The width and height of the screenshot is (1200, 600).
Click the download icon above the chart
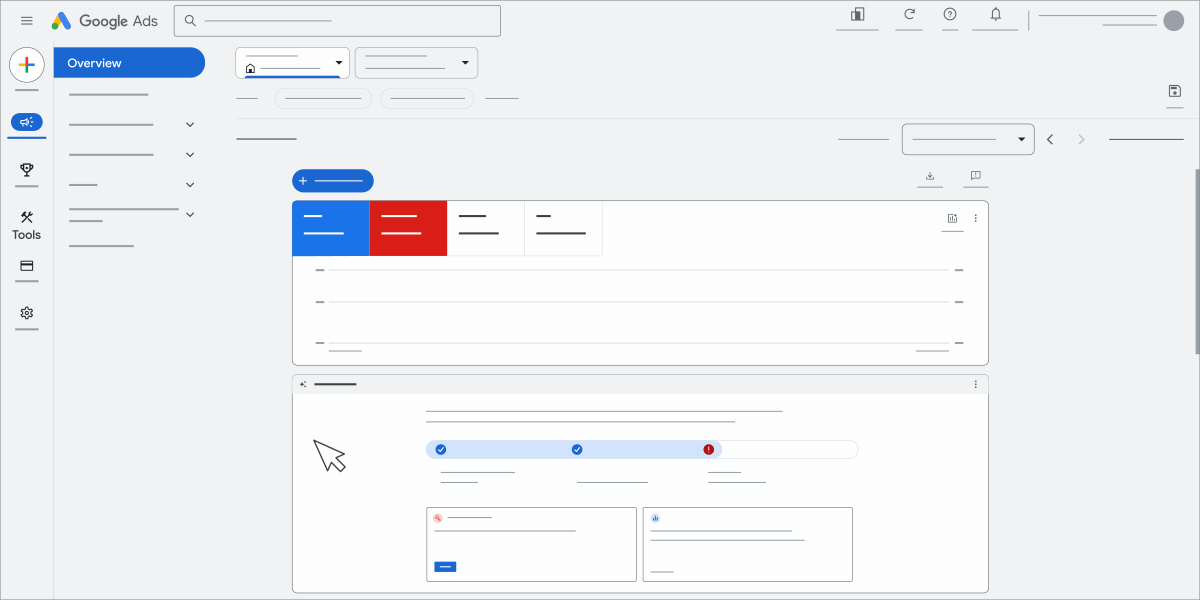click(x=929, y=176)
